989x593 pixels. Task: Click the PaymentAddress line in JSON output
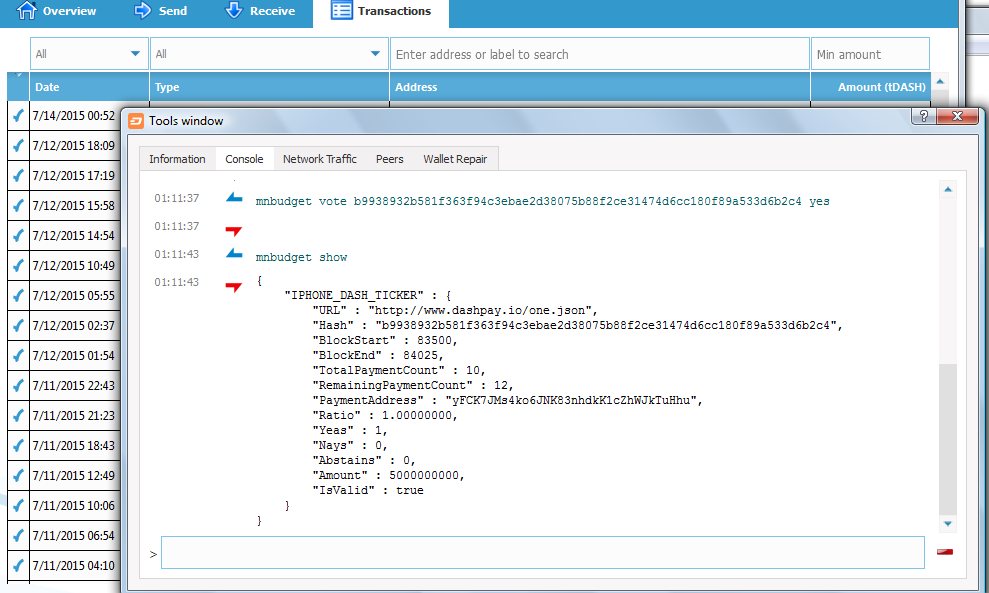tap(507, 401)
